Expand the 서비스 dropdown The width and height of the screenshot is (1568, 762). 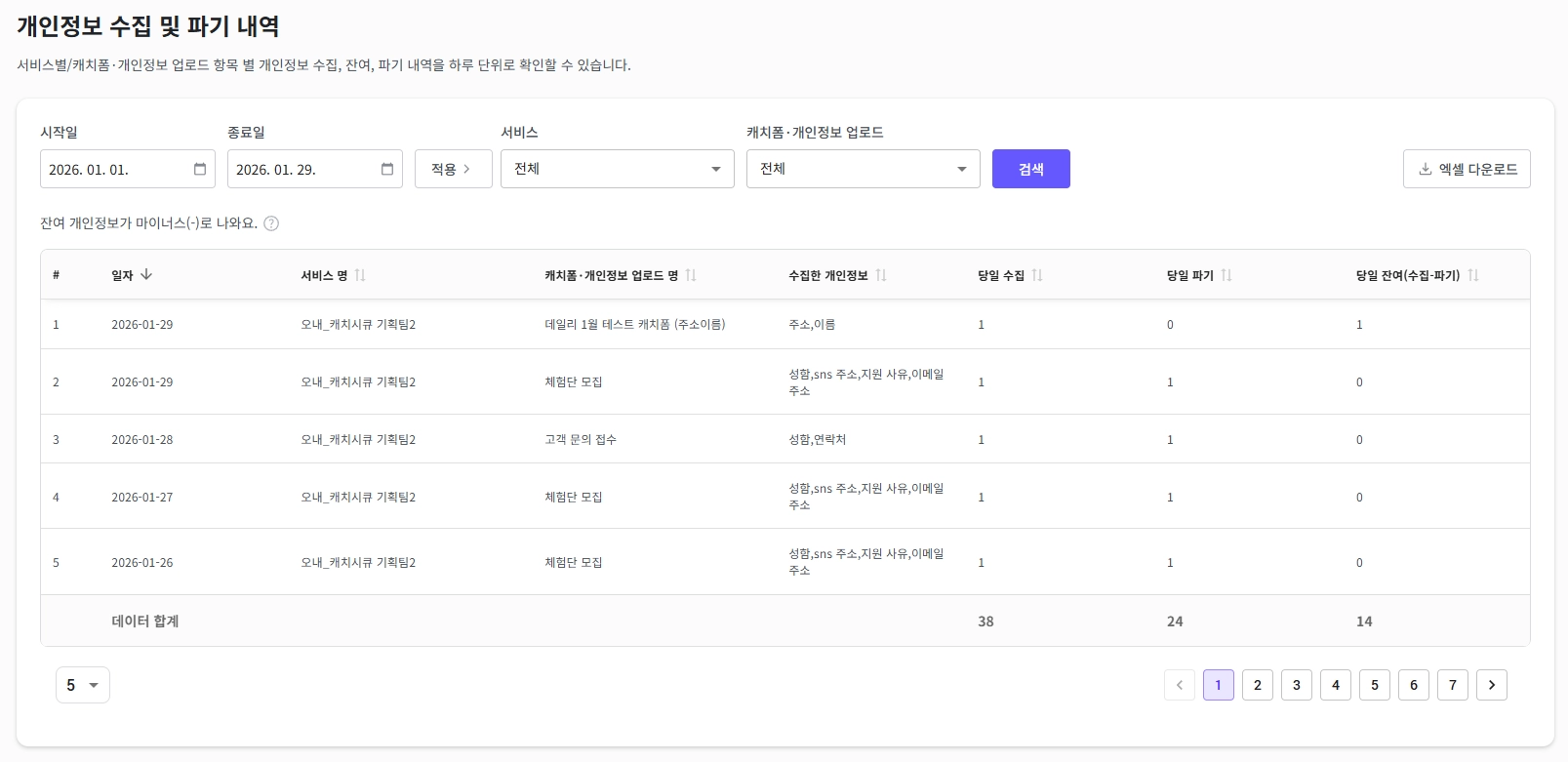pos(617,169)
